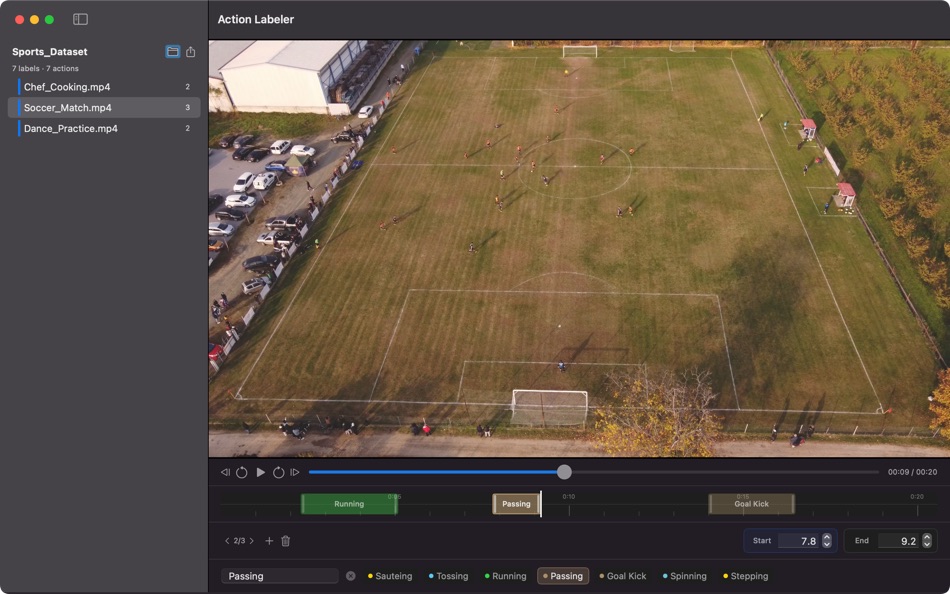950x594 pixels.
Task: Select the Goal Kick timeline segment
Action: pyautogui.click(x=751, y=504)
